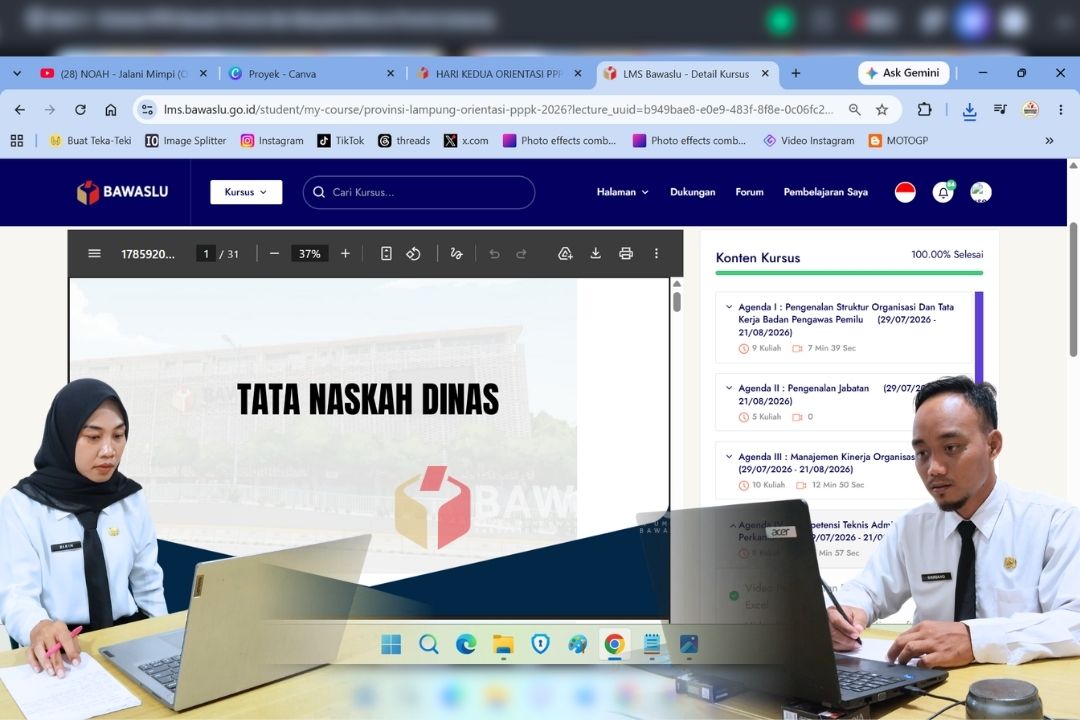
Task: Bookmark this page with the star icon
Action: coord(882,110)
